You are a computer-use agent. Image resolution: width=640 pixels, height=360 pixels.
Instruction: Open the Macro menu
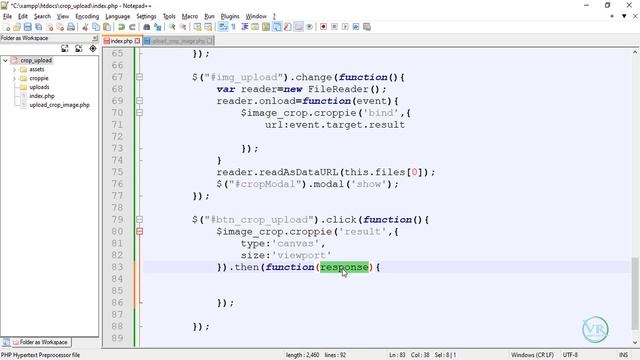pos(190,16)
